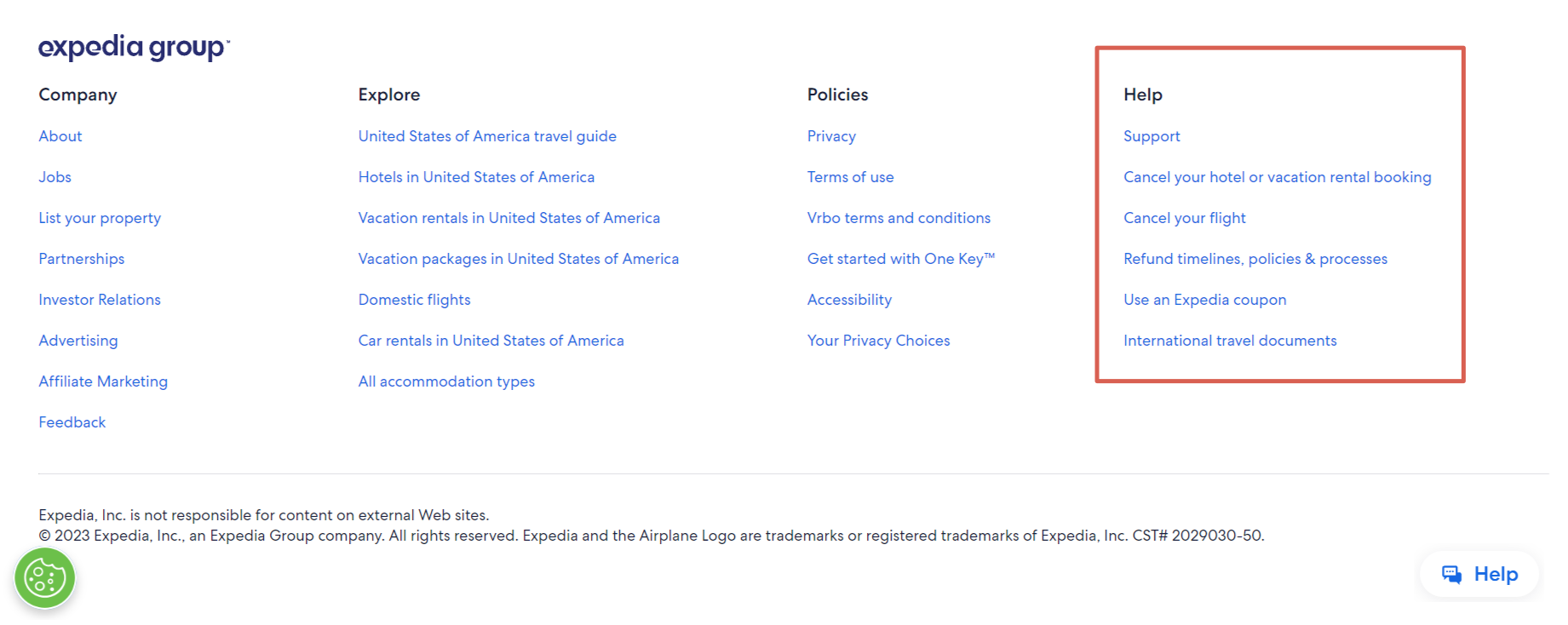Click the Affiliate Marketing link
The height and width of the screenshot is (625, 1568).
[103, 381]
